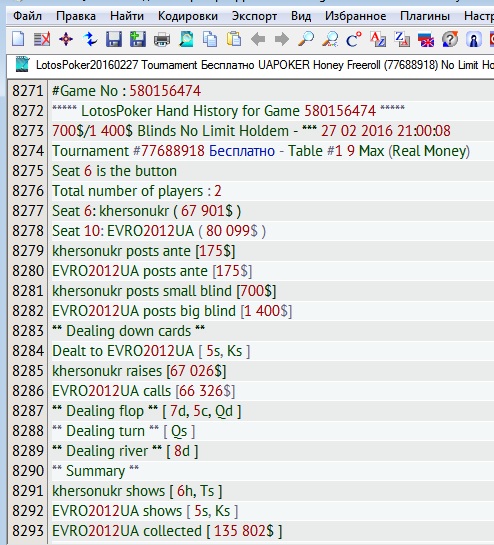Close file icon with red X
Image resolution: width=494 pixels, height=545 pixels.
pos(42,39)
